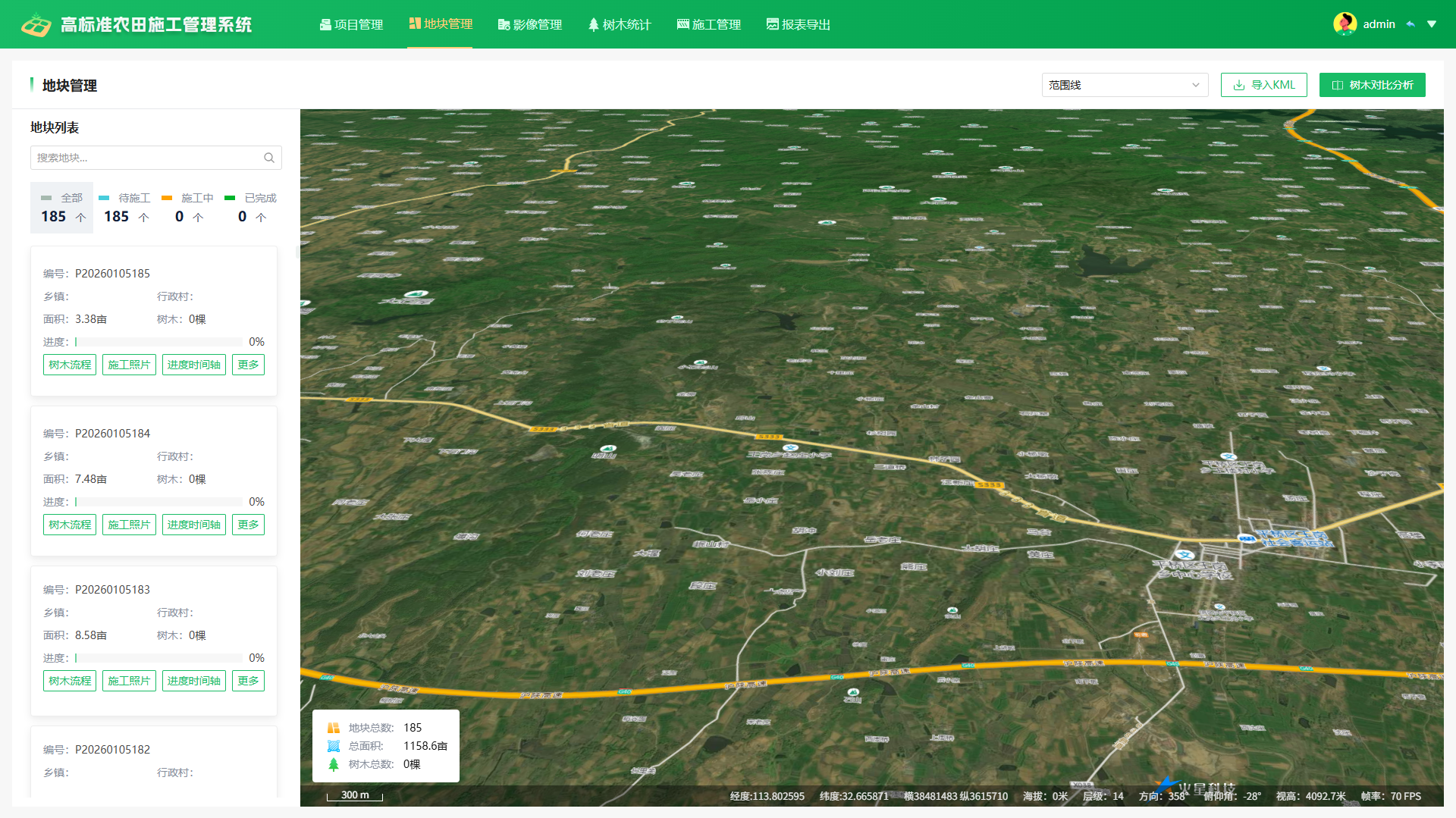Click 更多 on plot P20260105184

(x=248, y=525)
